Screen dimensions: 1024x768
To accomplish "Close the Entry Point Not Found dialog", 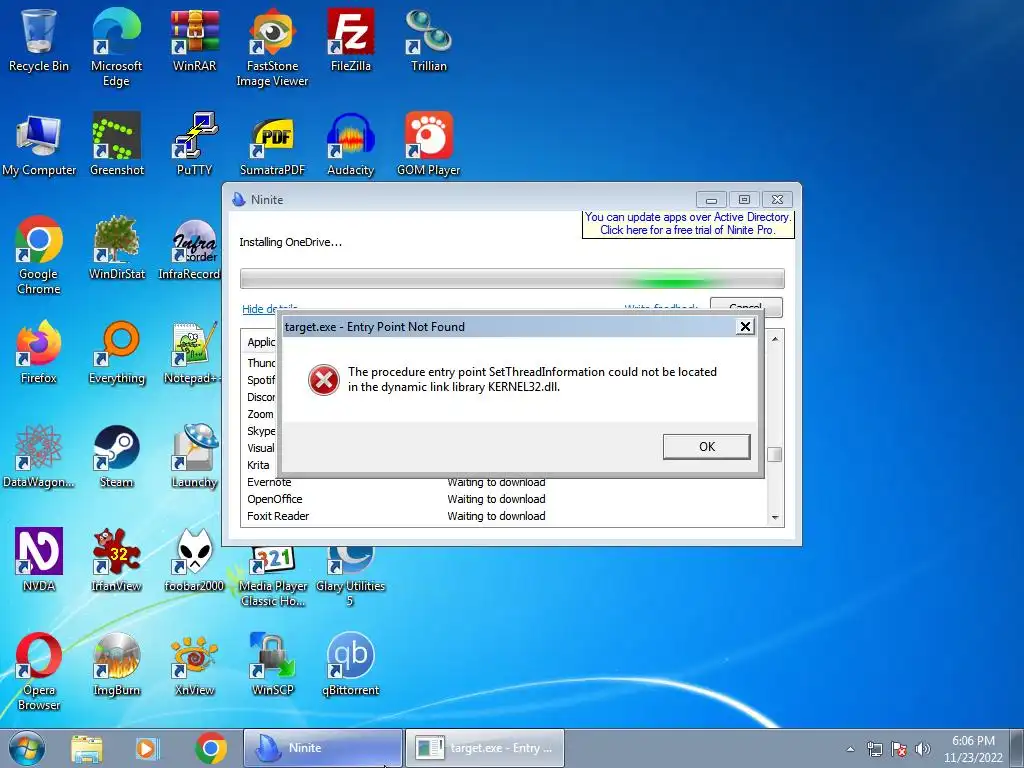I will click(744, 327).
